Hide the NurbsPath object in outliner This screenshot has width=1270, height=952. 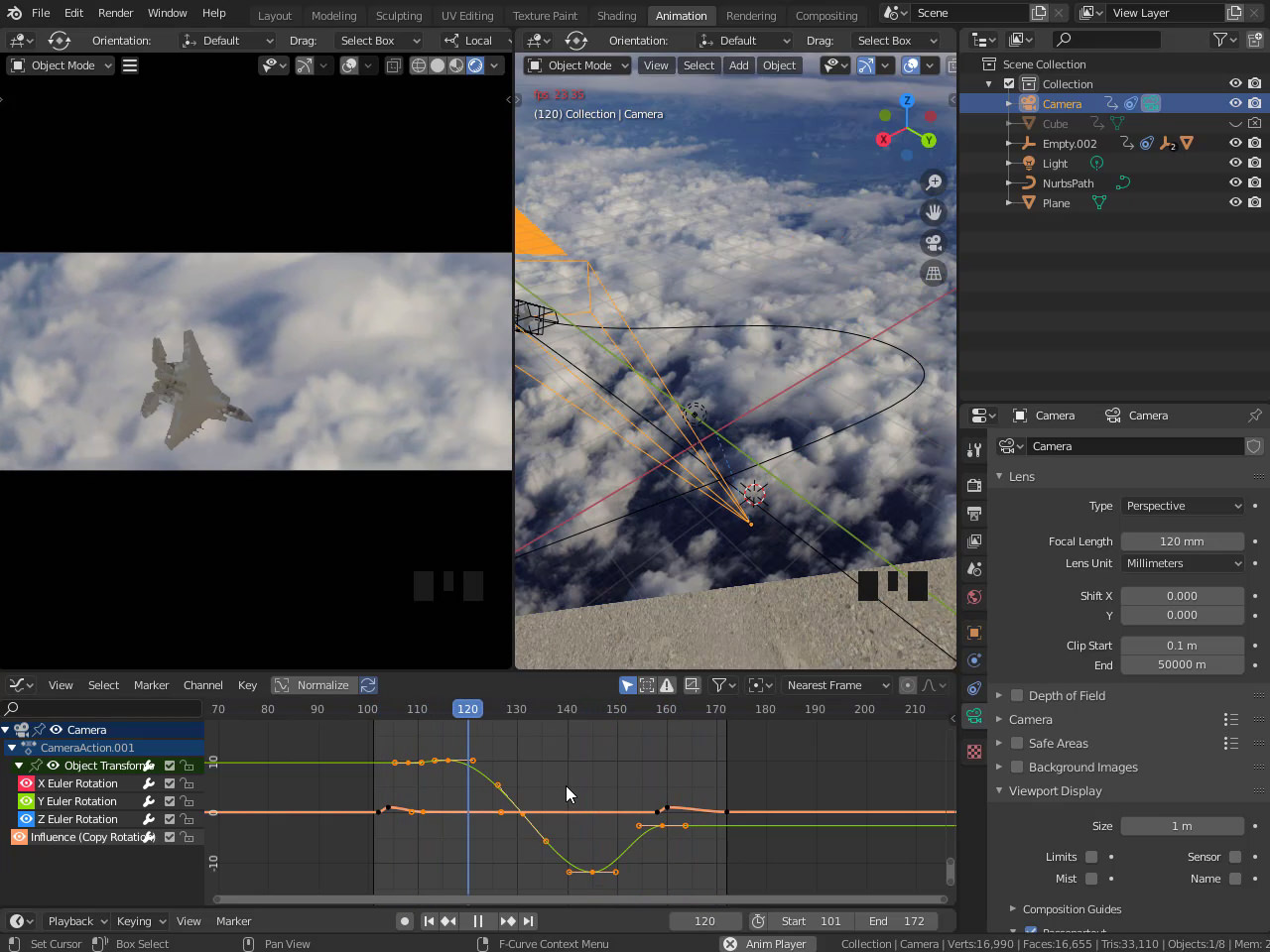1235,183
